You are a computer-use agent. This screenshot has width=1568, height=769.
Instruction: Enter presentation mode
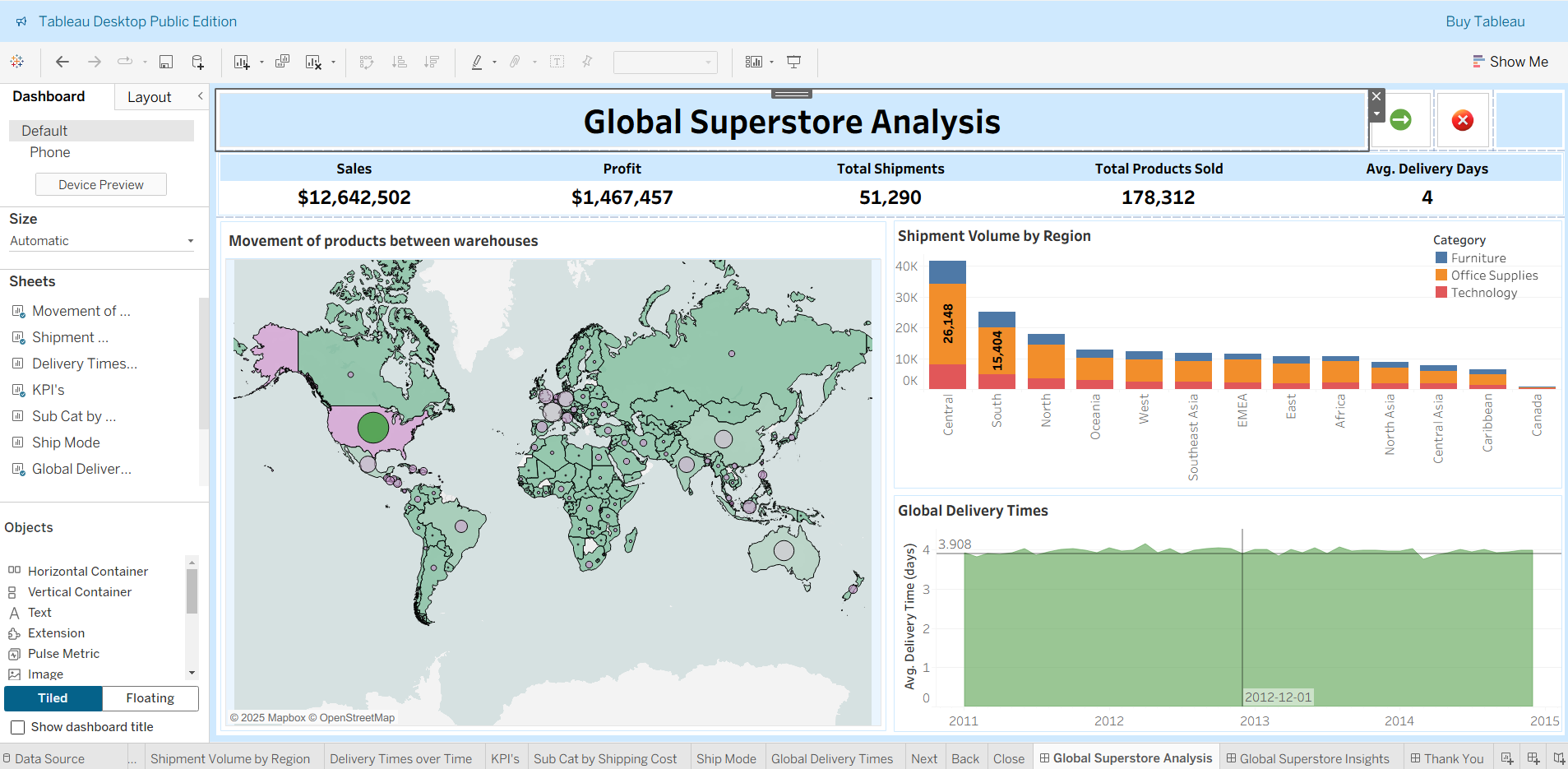tap(794, 62)
